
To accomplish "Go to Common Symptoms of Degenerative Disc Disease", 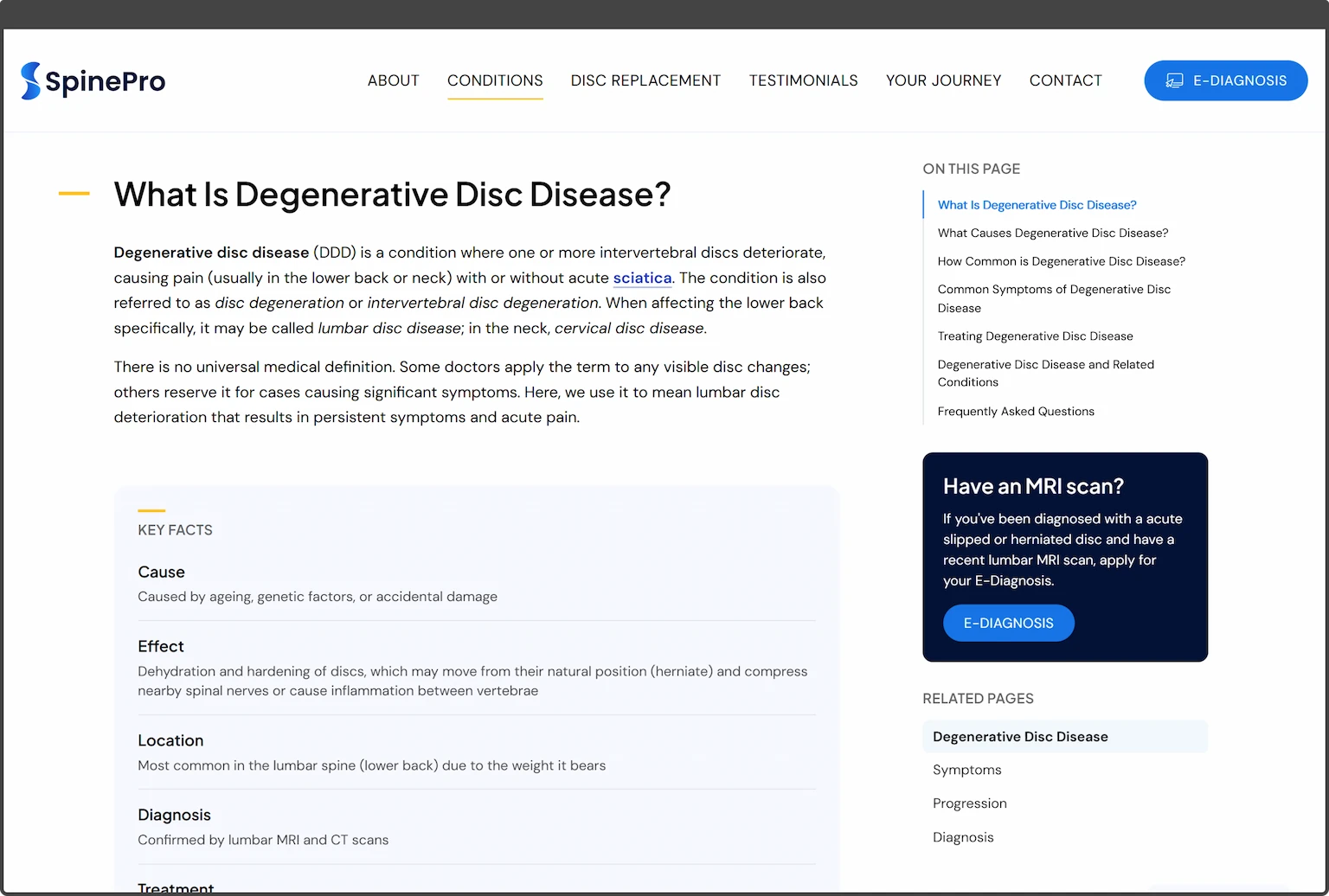I will point(1053,298).
